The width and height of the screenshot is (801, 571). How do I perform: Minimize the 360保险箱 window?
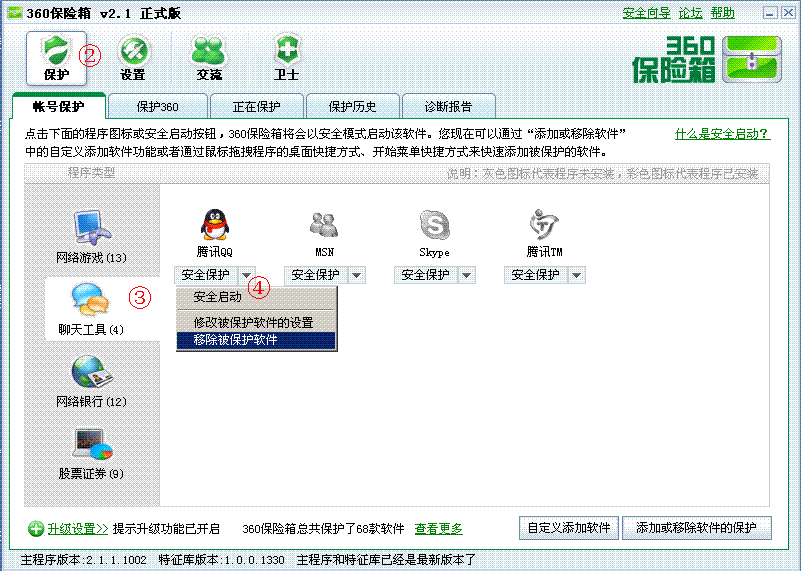[770, 13]
